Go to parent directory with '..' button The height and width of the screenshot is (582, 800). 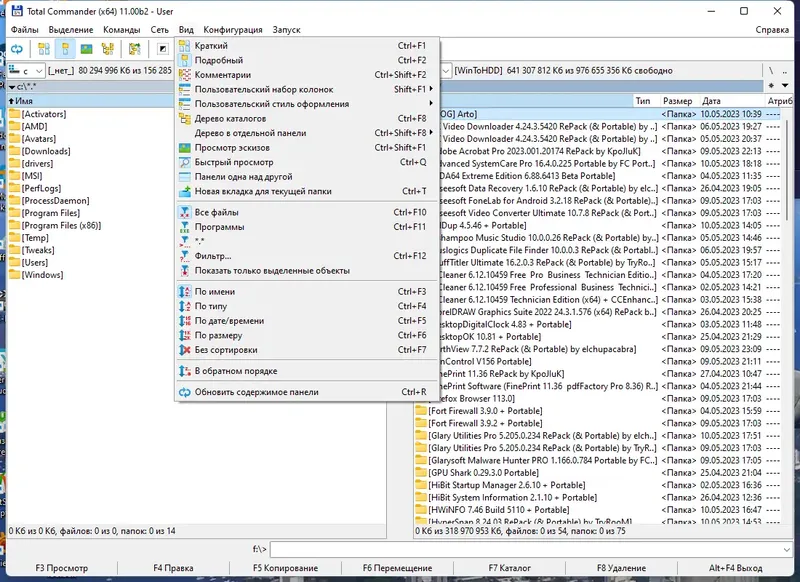click(x=785, y=70)
